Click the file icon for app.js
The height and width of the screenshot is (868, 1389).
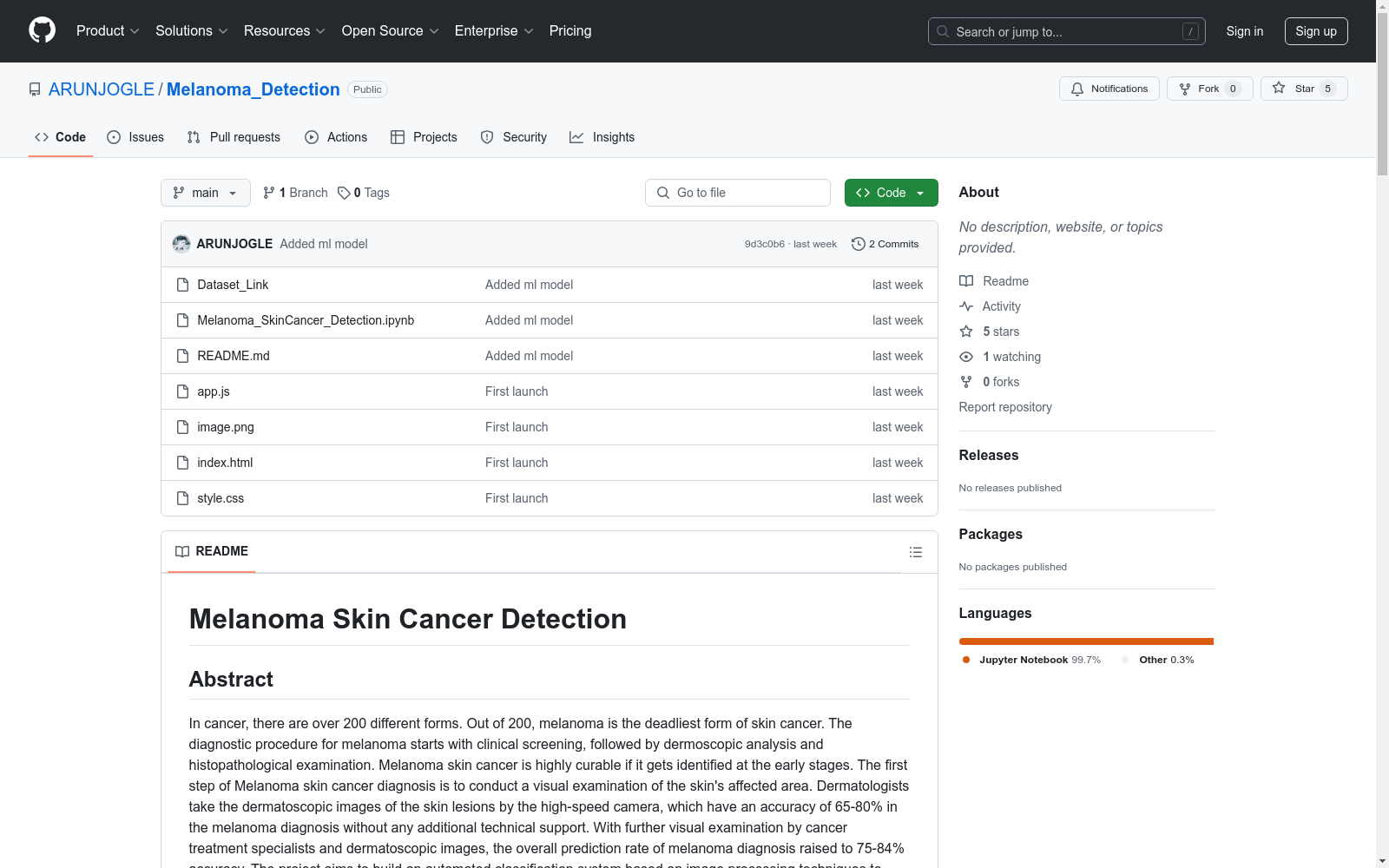182,391
